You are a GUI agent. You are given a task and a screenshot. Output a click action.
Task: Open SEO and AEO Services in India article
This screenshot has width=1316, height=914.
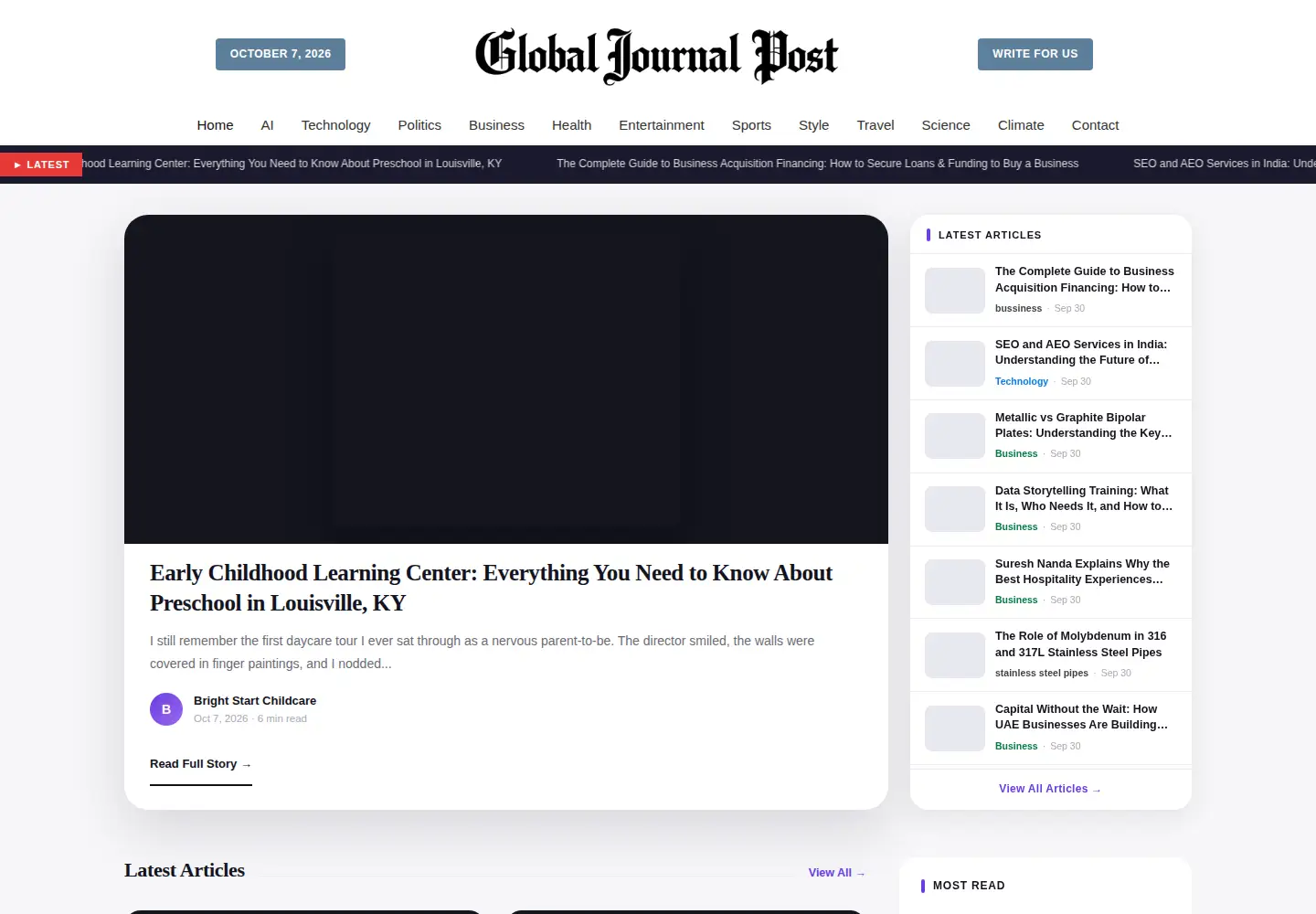click(1081, 352)
